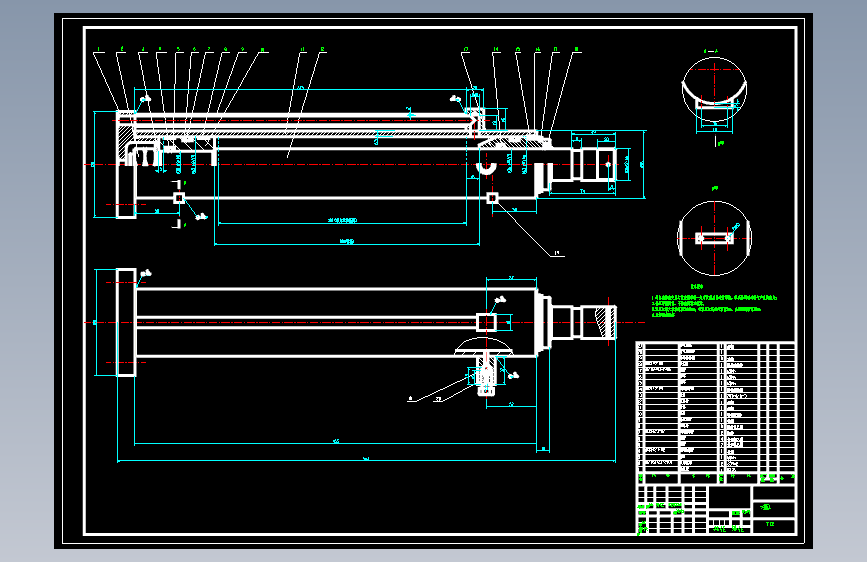This screenshot has width=867, height=562.
Task: Select part balloon number 12 label
Action: tap(322, 50)
